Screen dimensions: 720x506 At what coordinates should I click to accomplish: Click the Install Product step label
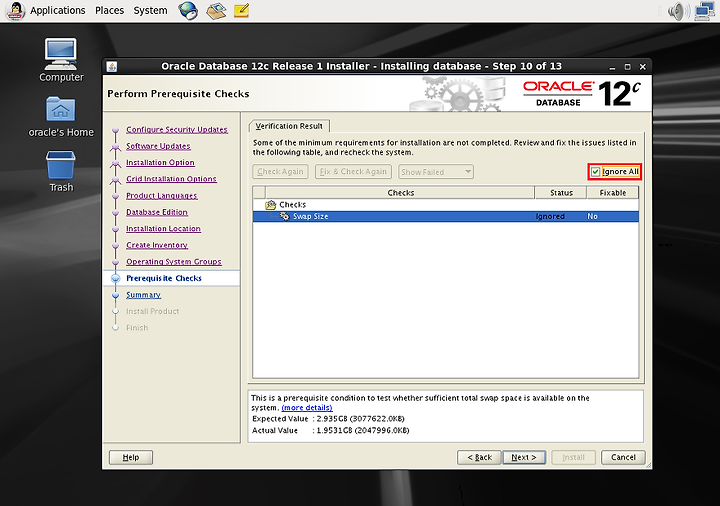tap(152, 311)
